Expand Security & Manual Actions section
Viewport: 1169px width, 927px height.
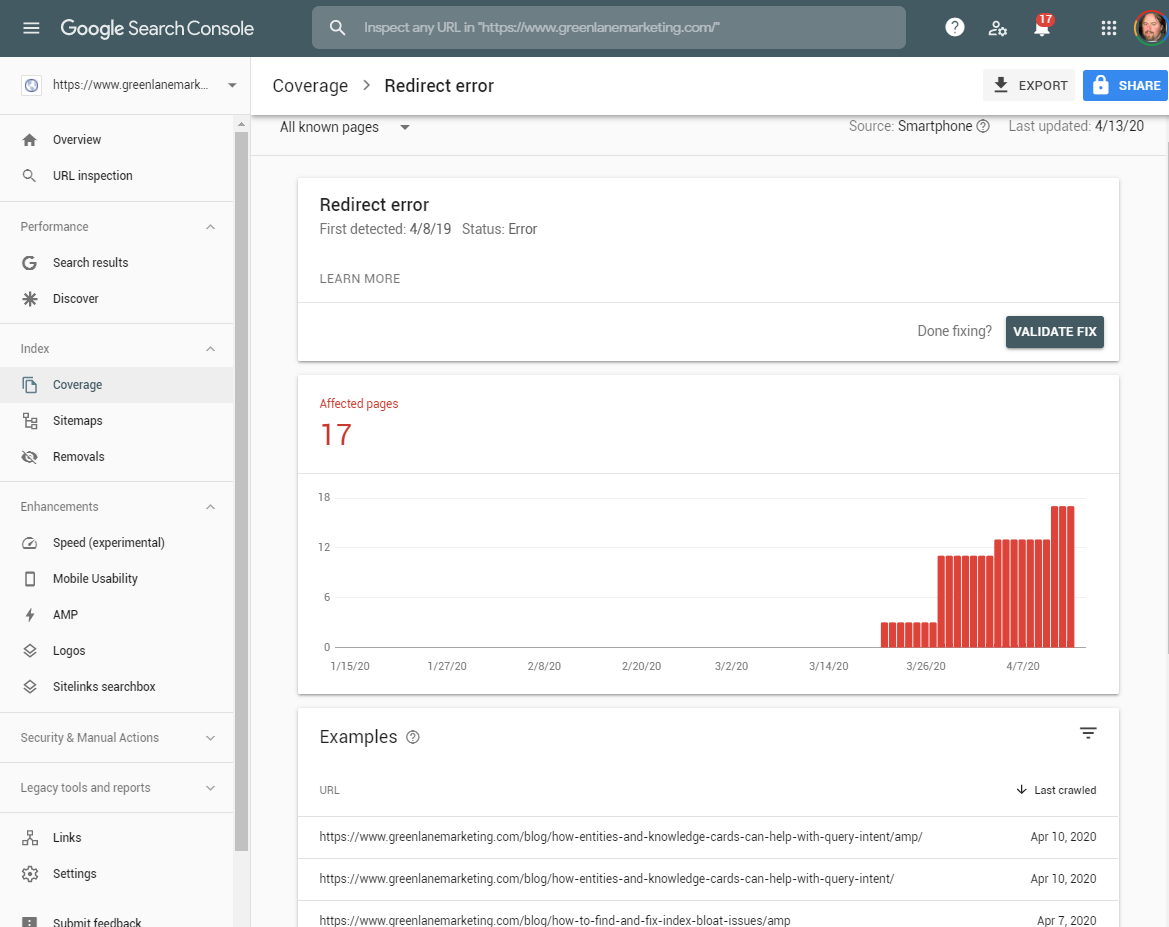(210, 738)
